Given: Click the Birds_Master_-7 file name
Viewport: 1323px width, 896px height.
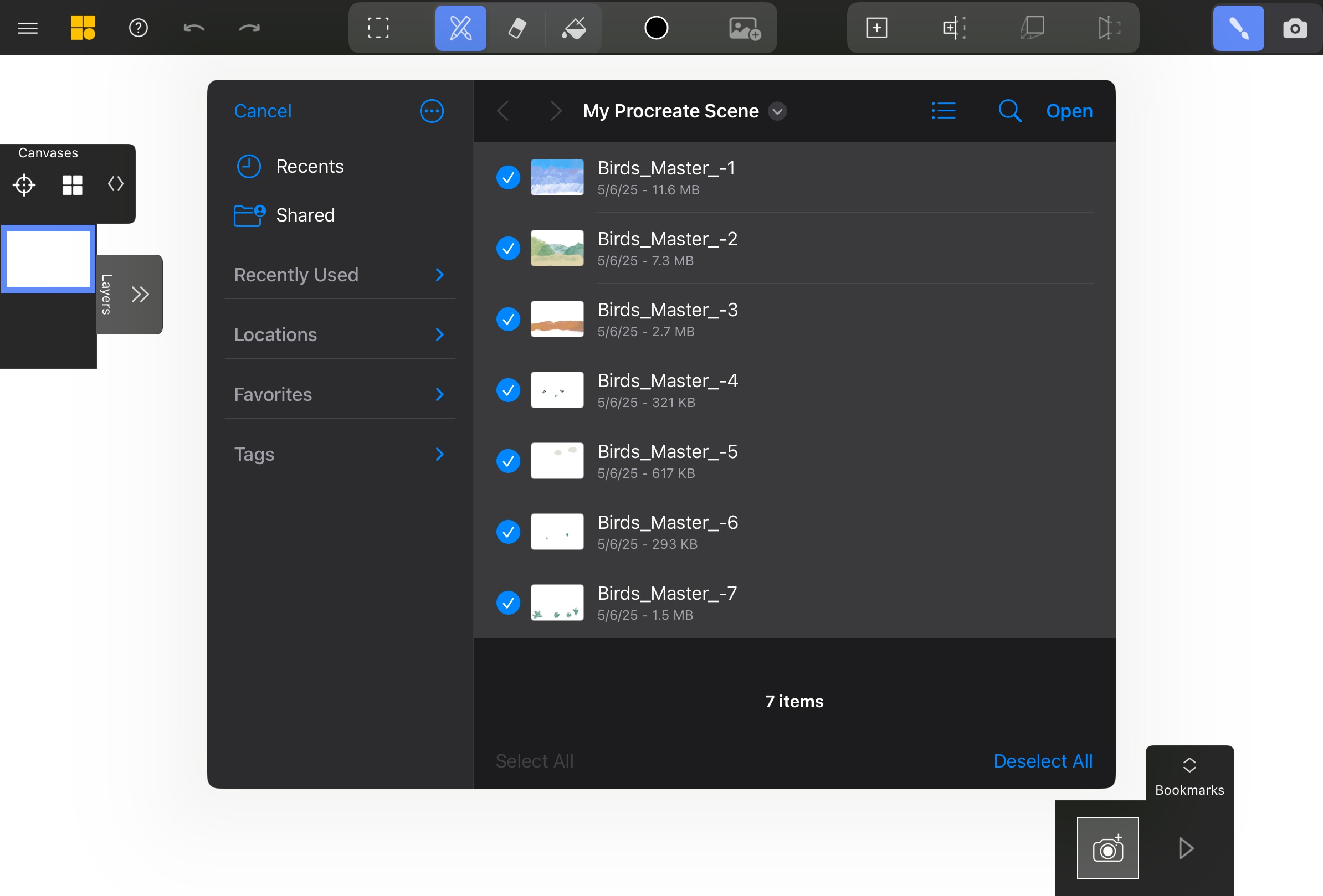Looking at the screenshot, I should [x=666, y=593].
